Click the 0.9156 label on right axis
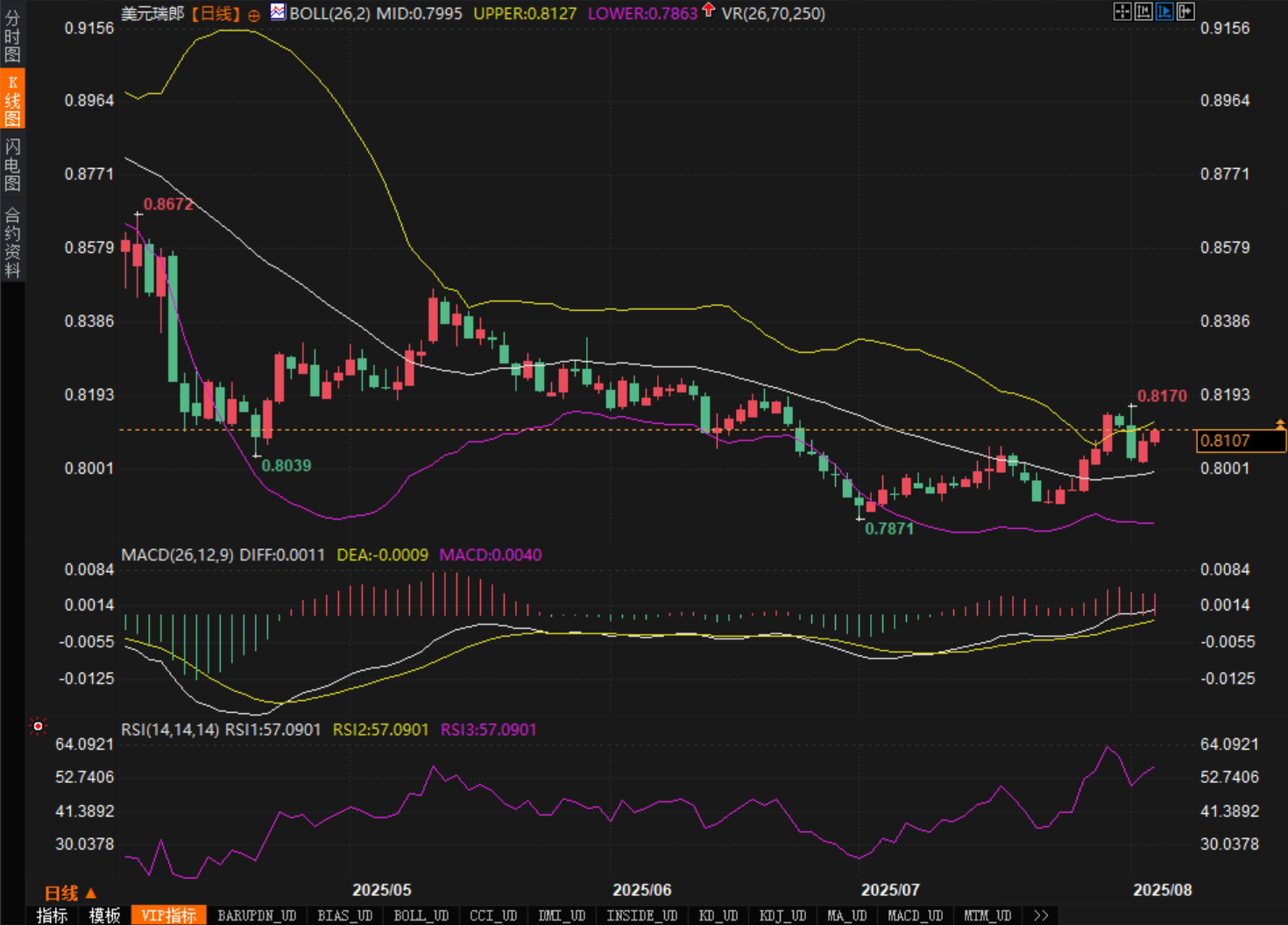This screenshot has height=925, width=1288. [x=1225, y=28]
